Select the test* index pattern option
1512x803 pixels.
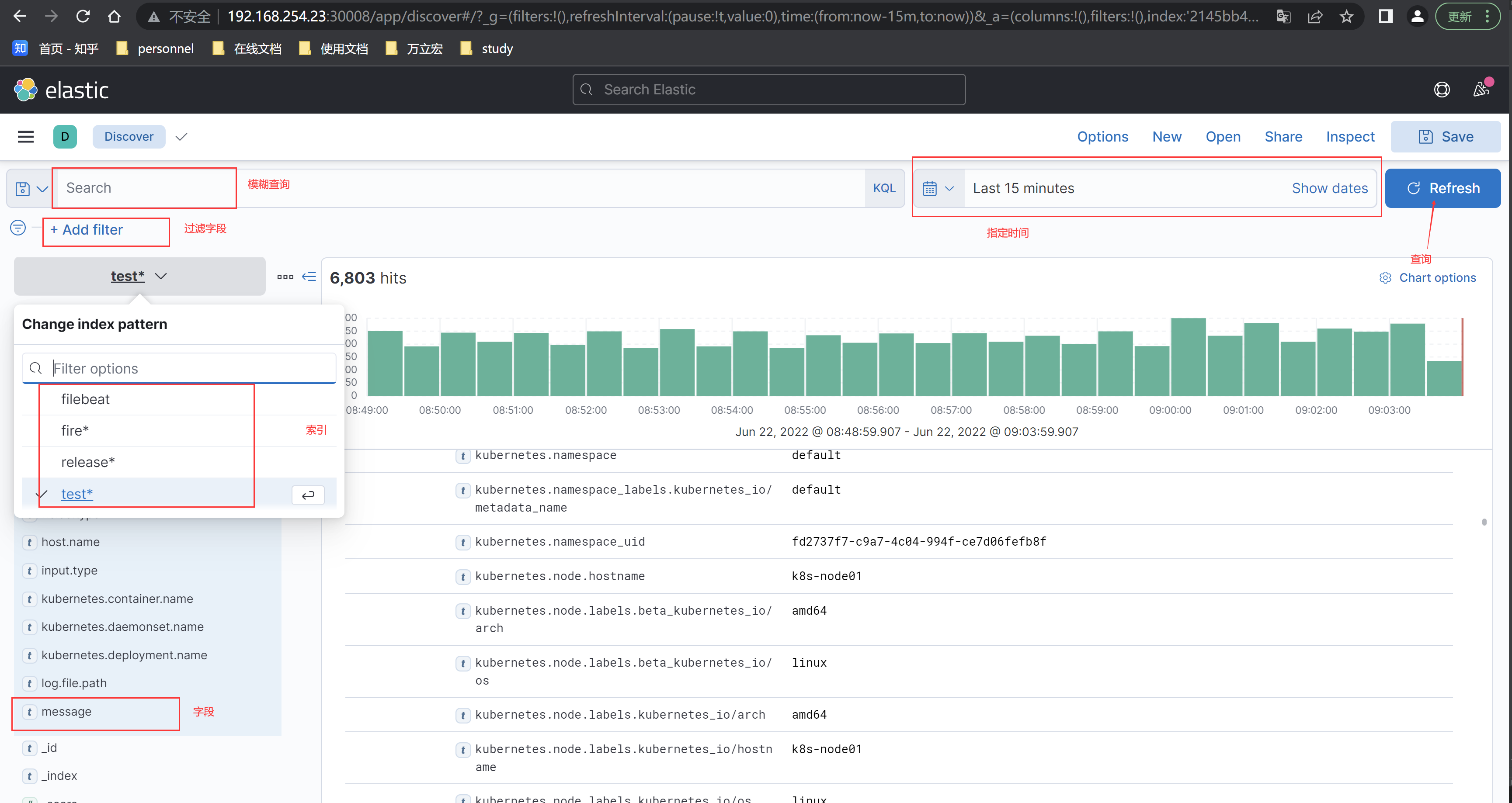77,494
